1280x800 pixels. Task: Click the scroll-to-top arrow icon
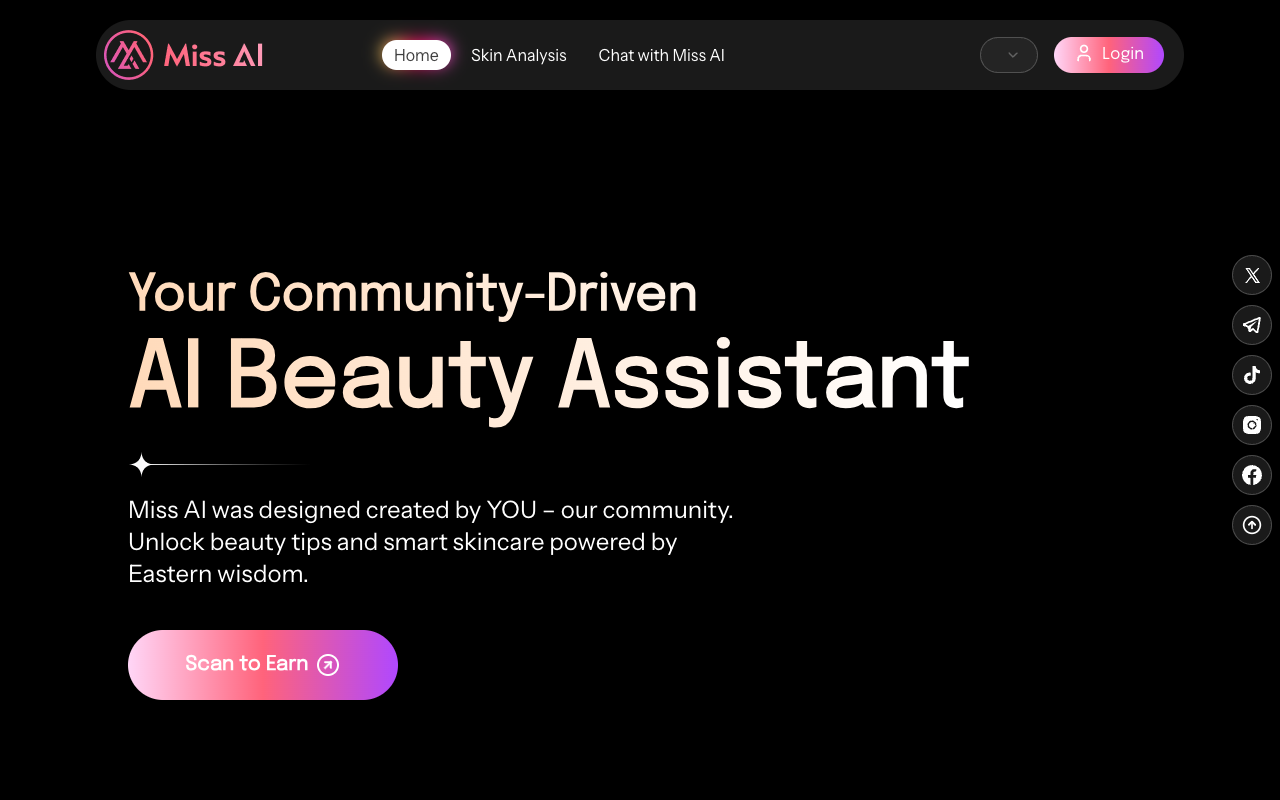tap(1252, 525)
